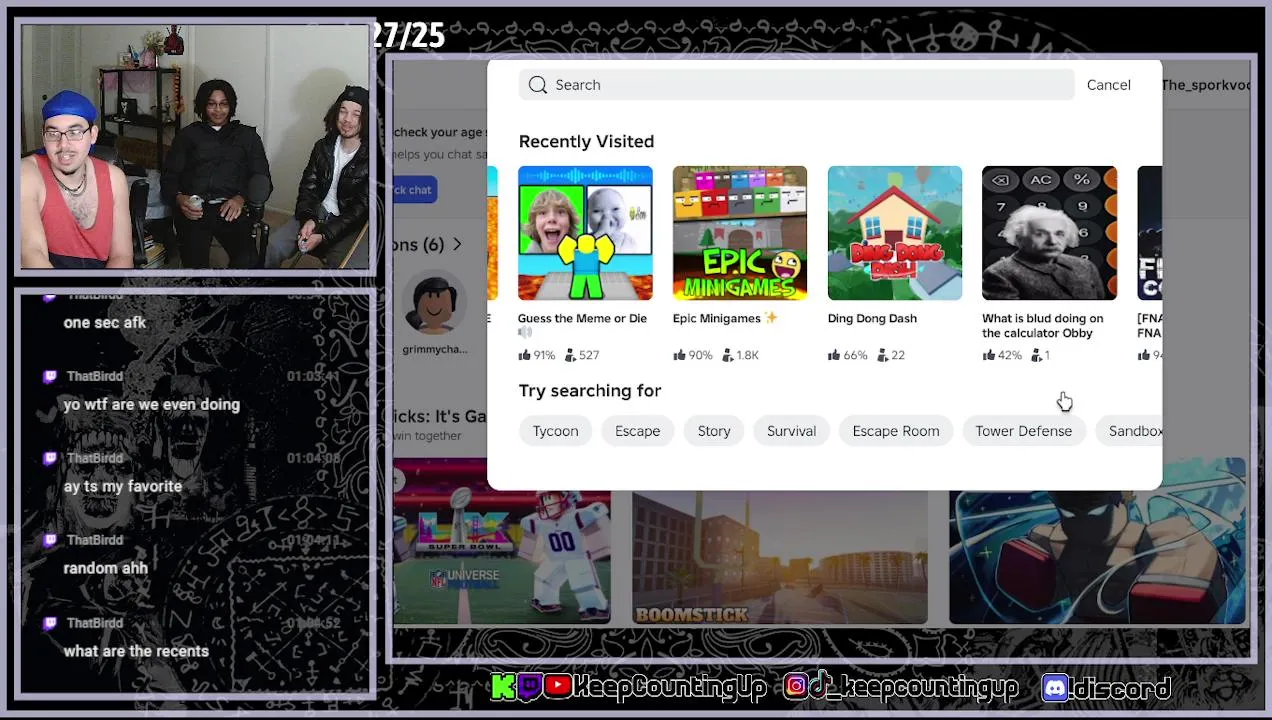This screenshot has width=1272, height=720.
Task: Open Guess the Meme or Die thumbnail
Action: pyautogui.click(x=585, y=233)
